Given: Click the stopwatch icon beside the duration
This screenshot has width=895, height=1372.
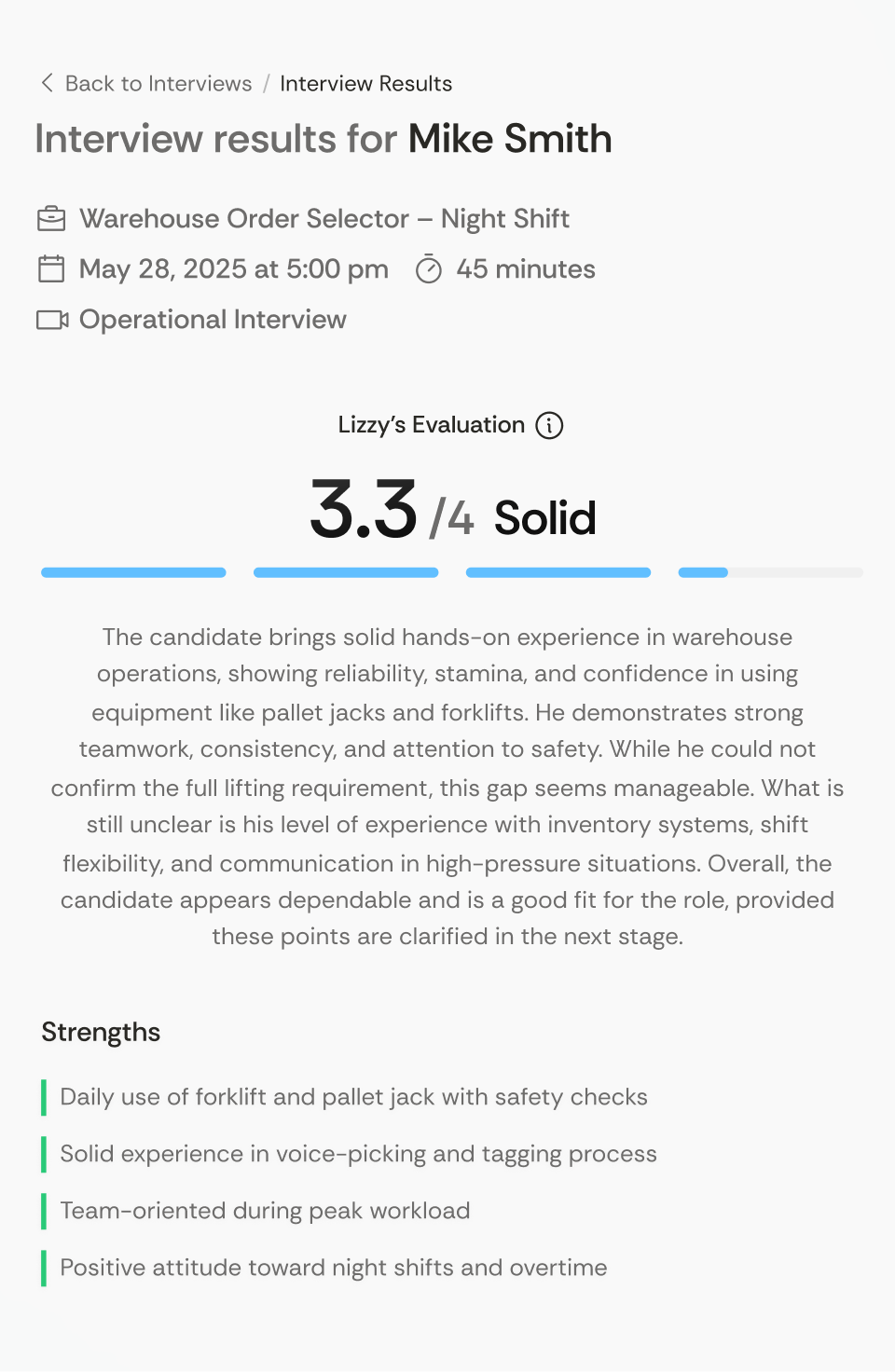Looking at the screenshot, I should pos(429,269).
